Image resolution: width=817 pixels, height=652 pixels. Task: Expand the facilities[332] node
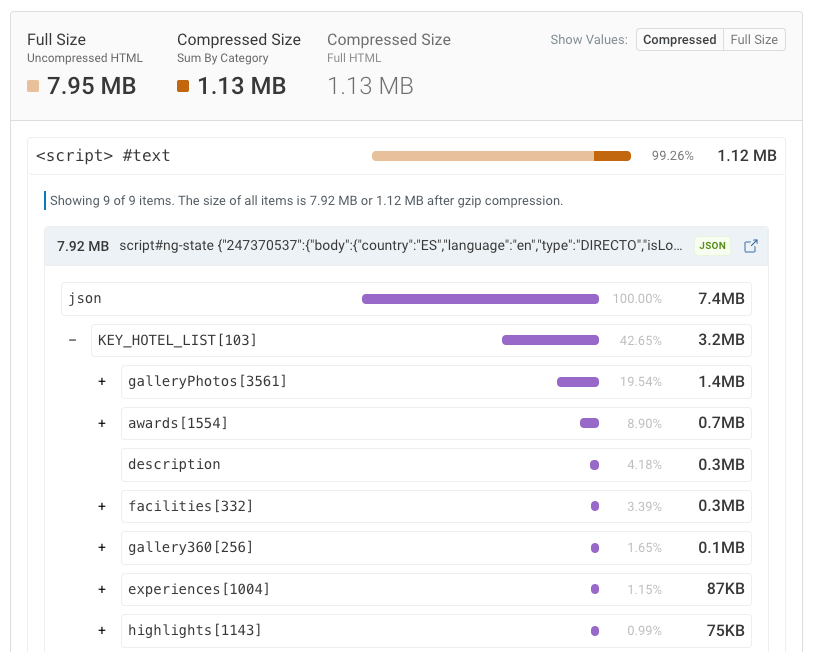[101, 506]
